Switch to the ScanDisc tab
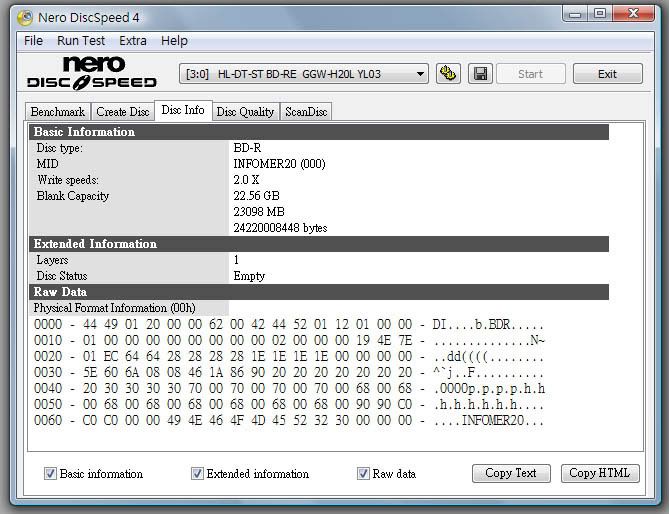The width and height of the screenshot is (669, 514). (306, 112)
